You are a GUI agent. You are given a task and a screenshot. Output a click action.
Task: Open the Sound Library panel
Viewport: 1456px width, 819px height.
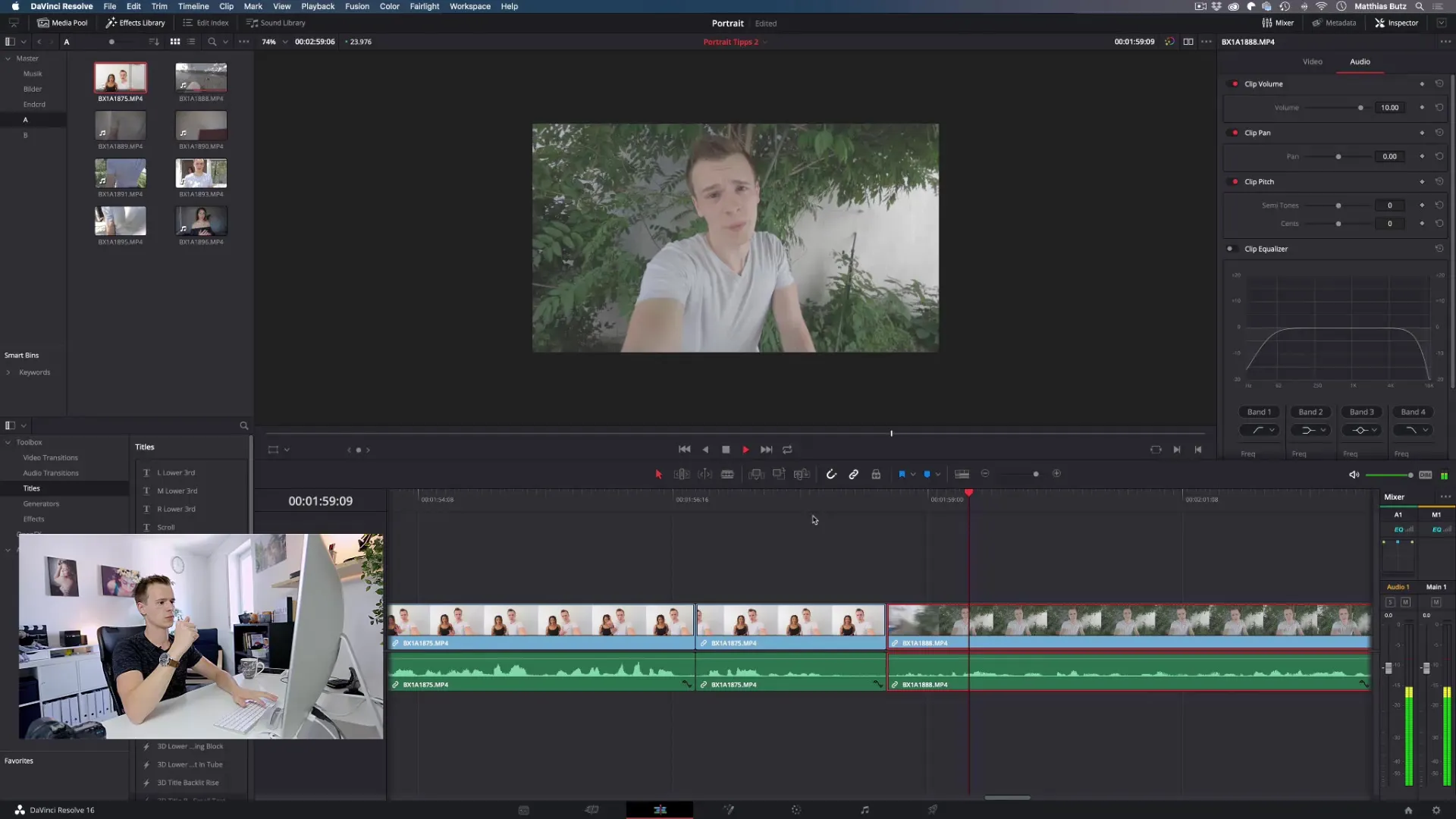pos(275,23)
